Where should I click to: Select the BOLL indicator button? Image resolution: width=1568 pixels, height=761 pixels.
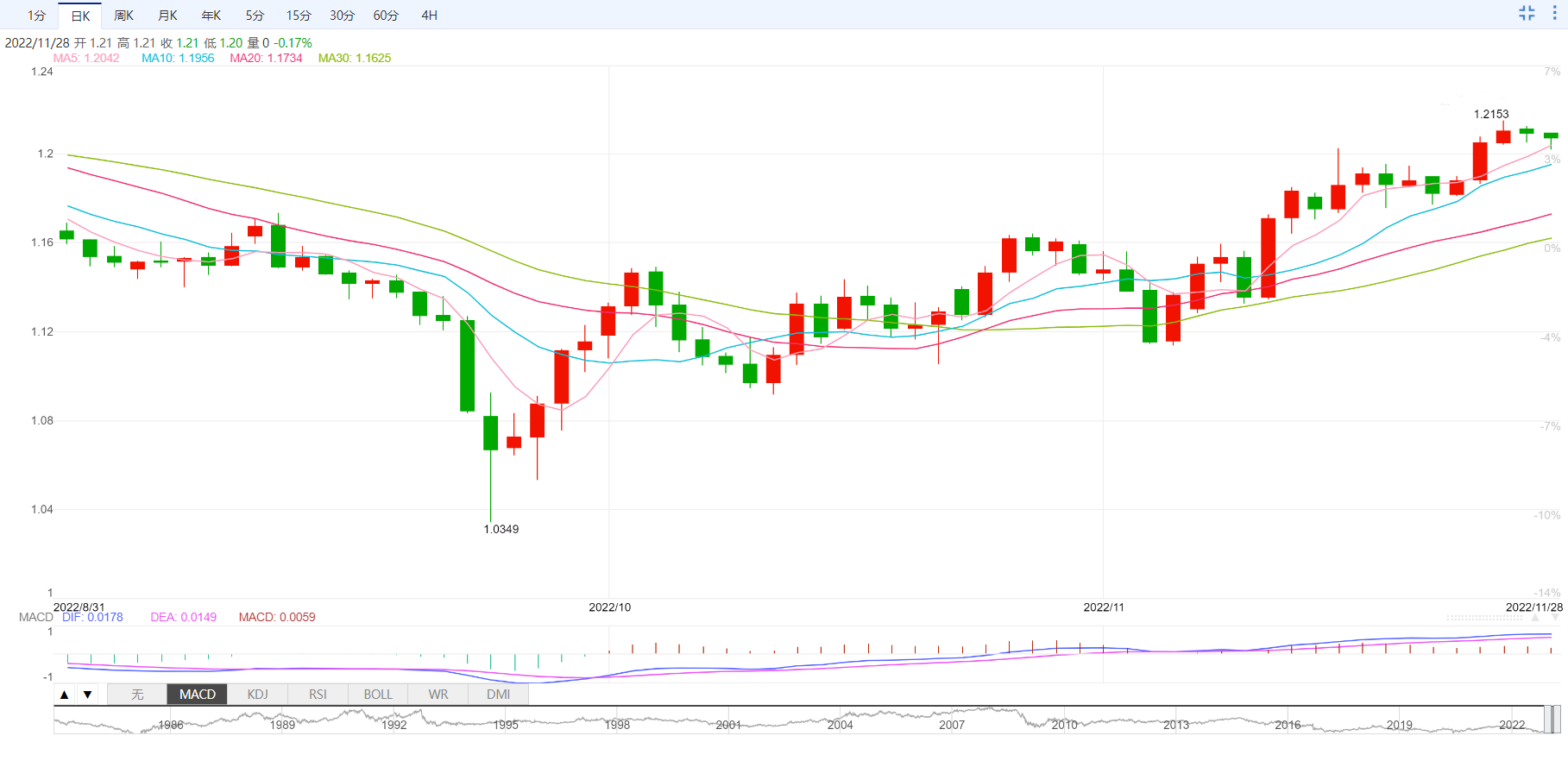pyautogui.click(x=378, y=695)
